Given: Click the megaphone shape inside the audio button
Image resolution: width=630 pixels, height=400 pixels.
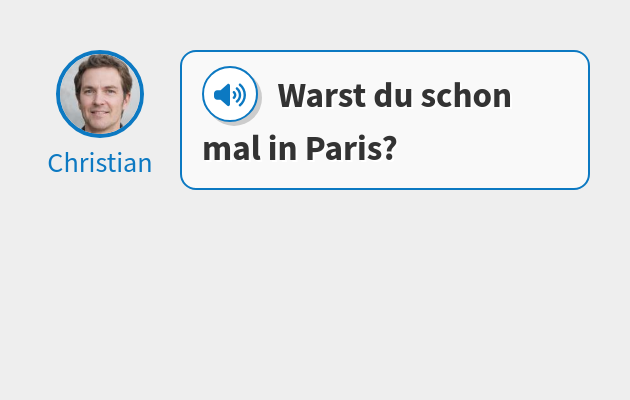Looking at the screenshot, I should coord(222,95).
